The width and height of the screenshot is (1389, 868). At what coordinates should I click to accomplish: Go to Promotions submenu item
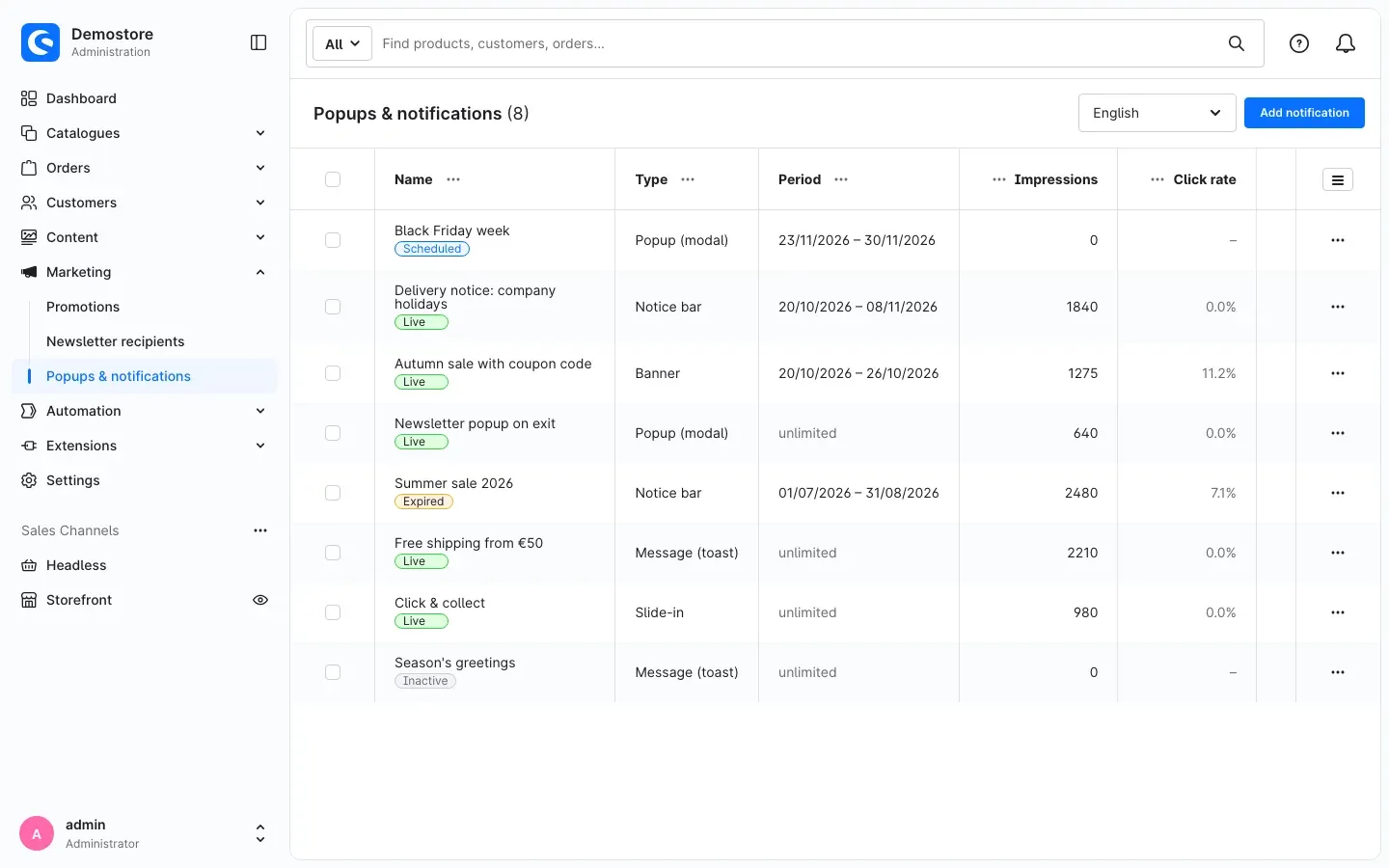coord(83,307)
